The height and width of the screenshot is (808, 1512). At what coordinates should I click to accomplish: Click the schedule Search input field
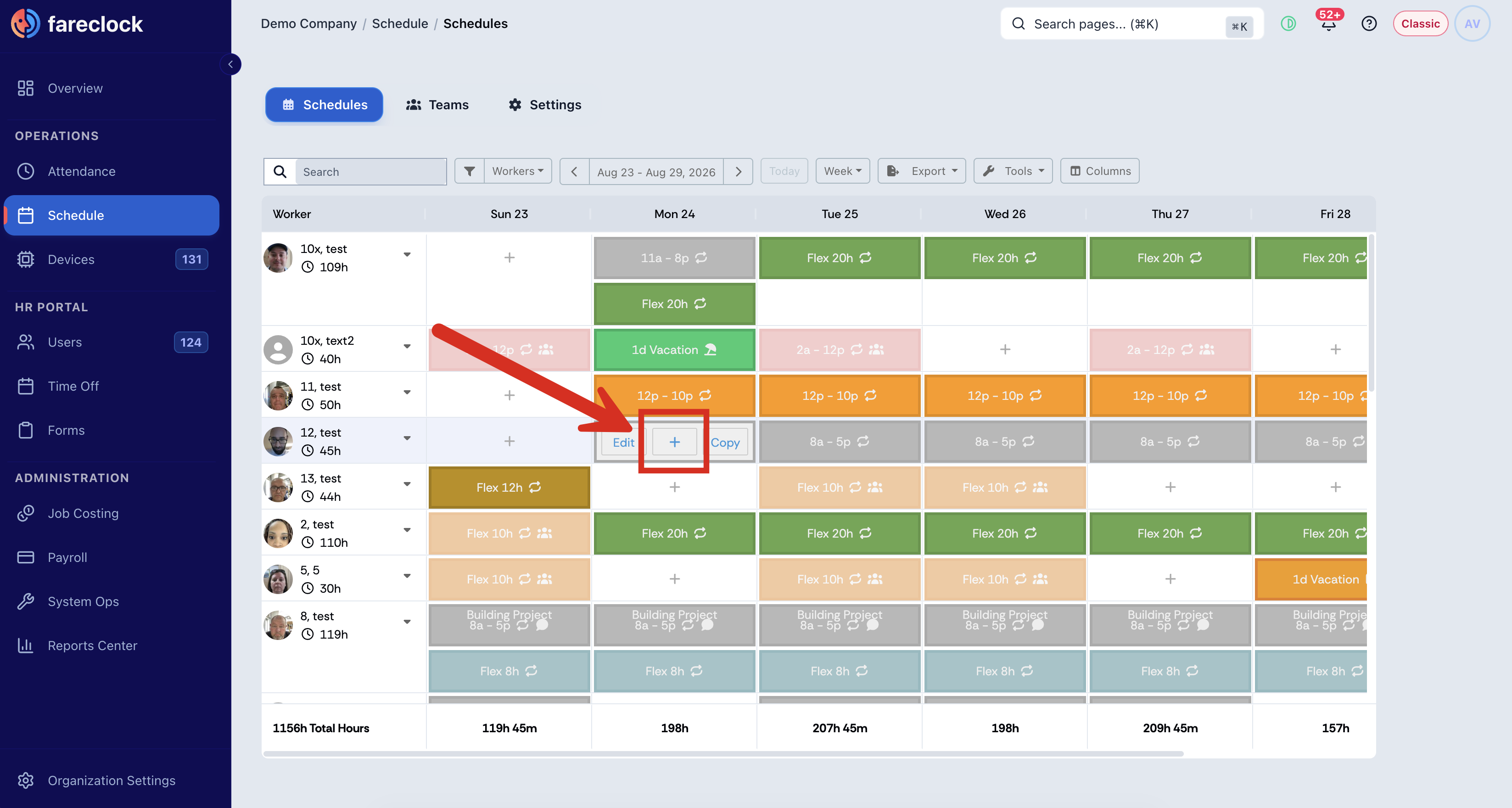point(370,171)
